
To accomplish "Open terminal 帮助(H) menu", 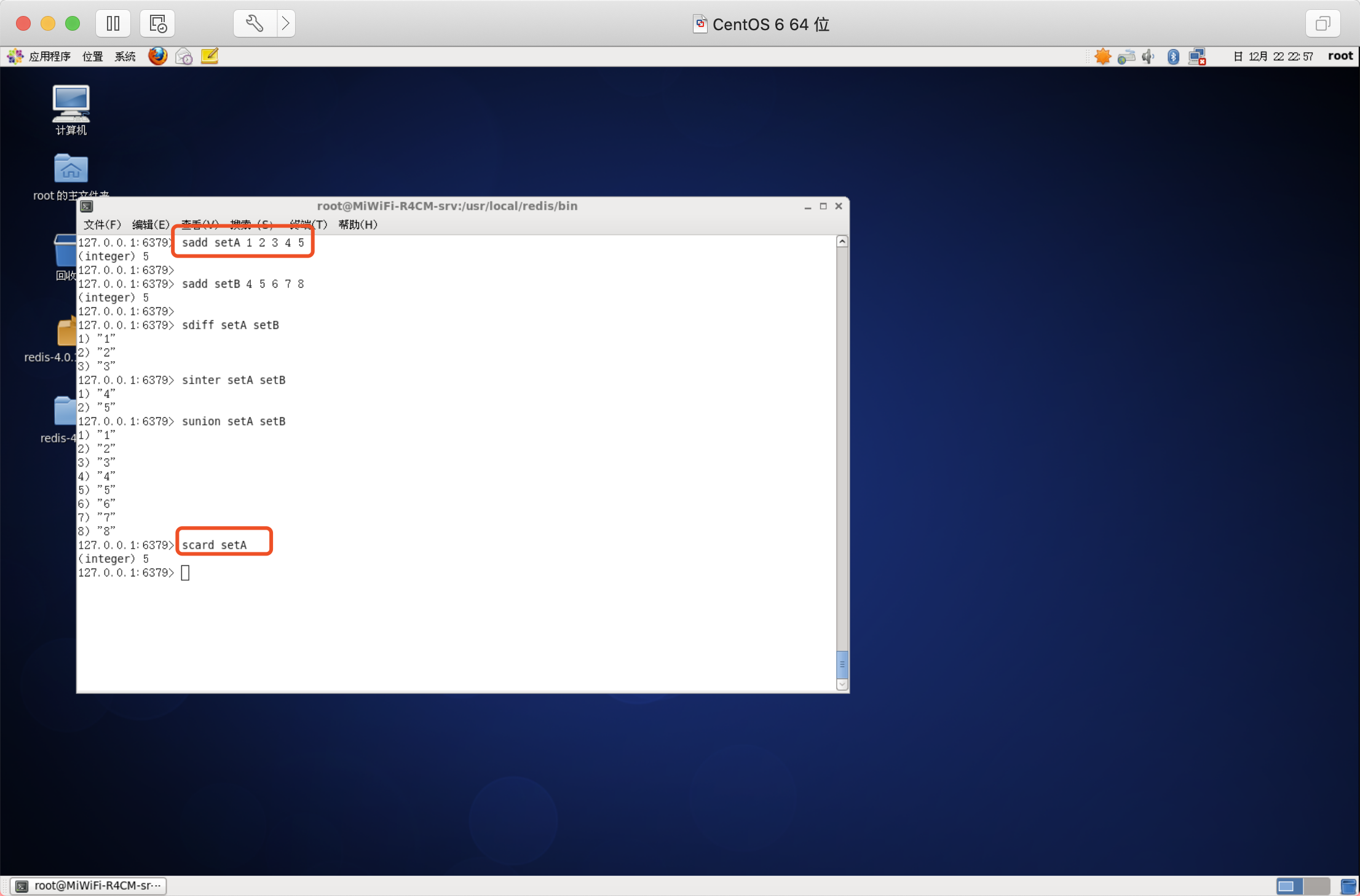I will [x=358, y=224].
